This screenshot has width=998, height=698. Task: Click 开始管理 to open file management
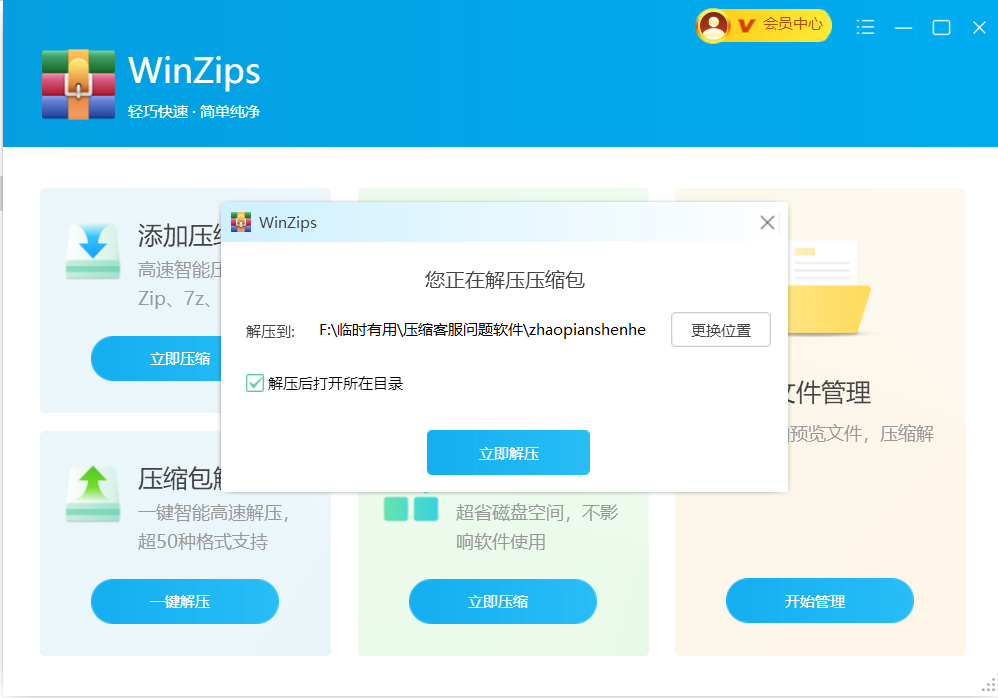819,600
